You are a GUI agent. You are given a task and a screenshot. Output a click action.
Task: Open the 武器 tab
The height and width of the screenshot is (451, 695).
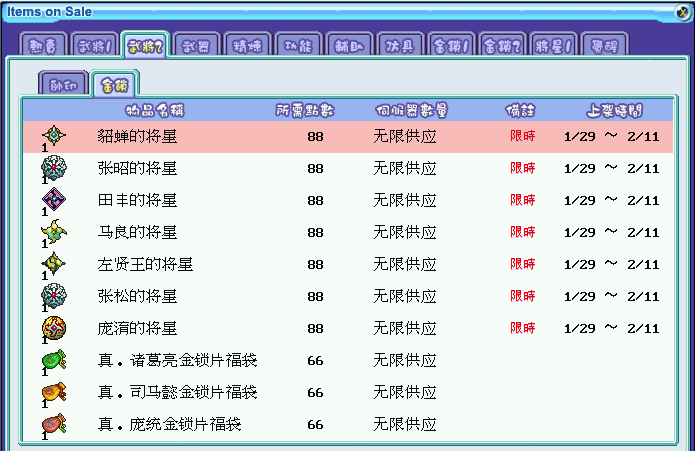[x=197, y=46]
